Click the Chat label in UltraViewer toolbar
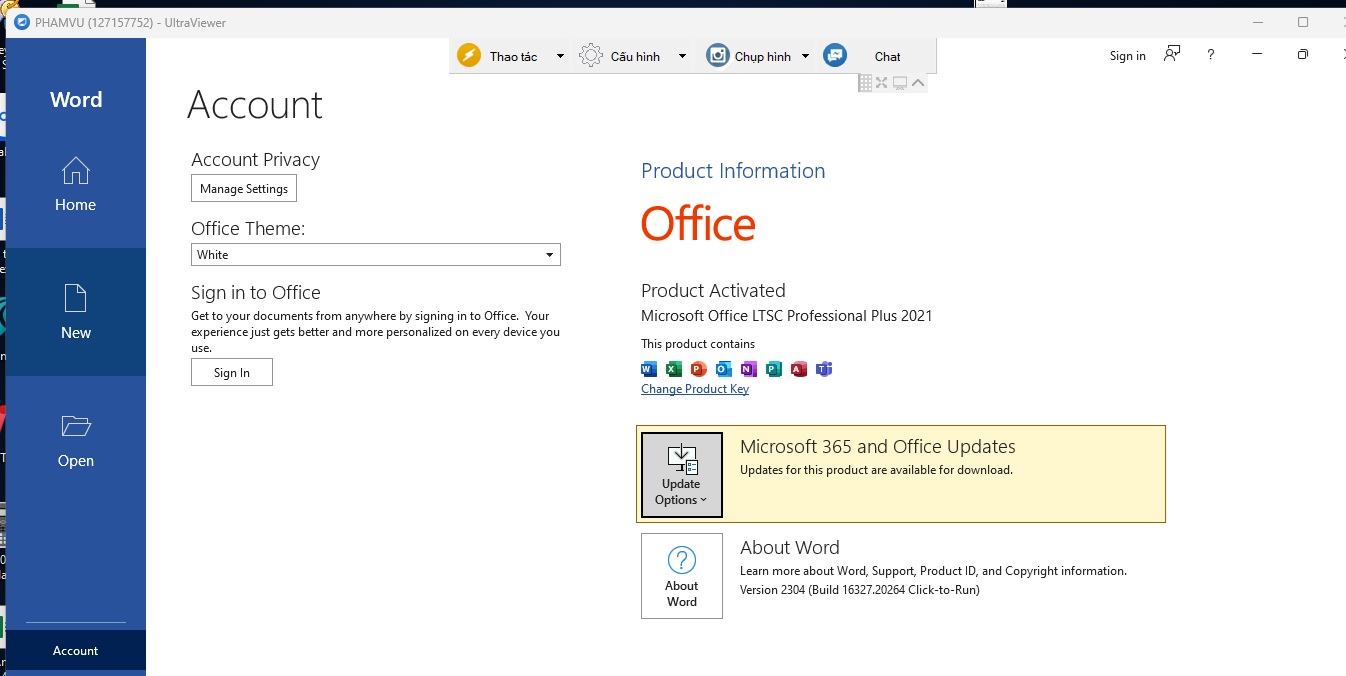 click(x=888, y=56)
